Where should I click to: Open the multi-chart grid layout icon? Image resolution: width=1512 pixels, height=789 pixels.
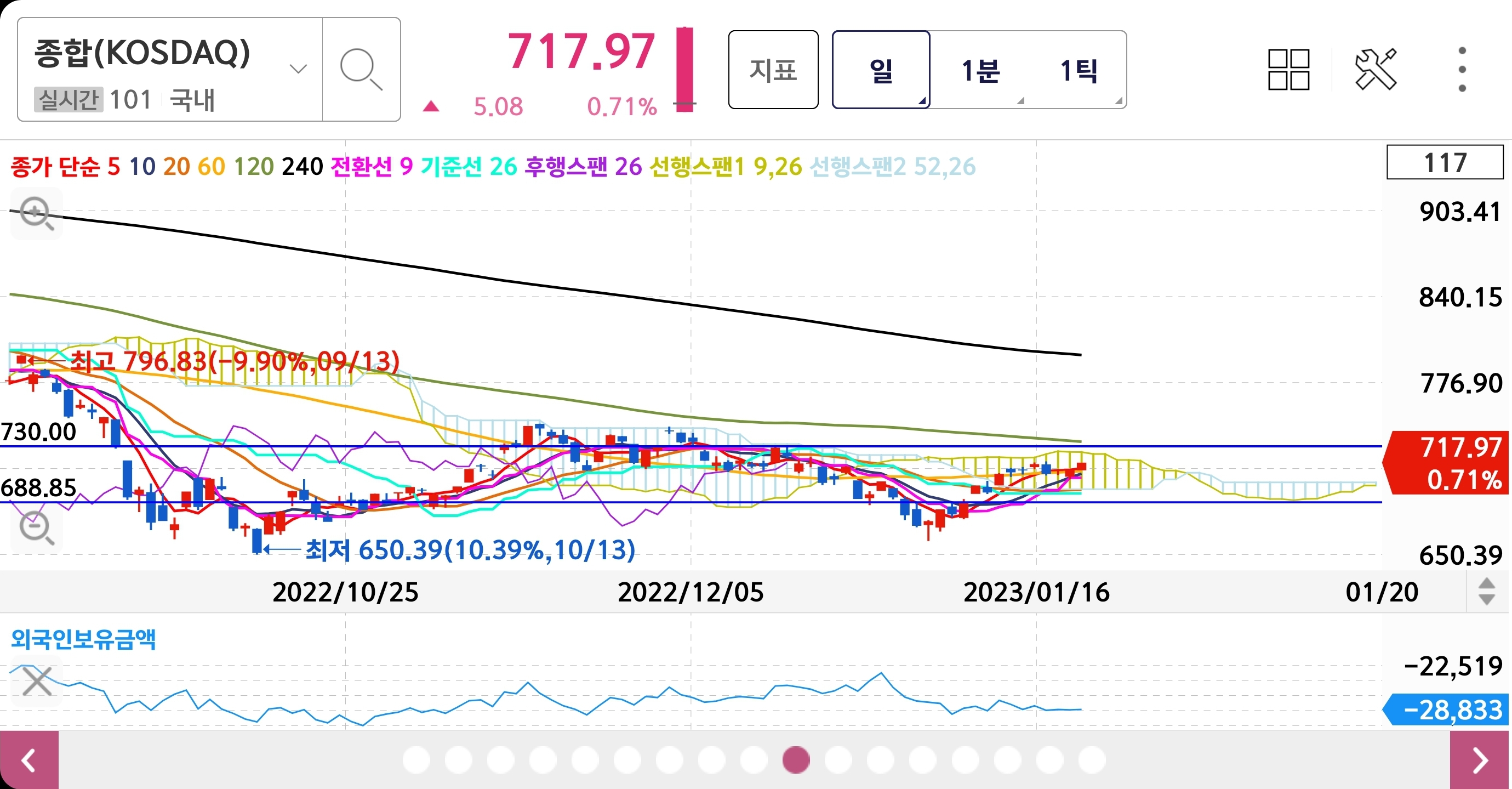coord(1288,70)
